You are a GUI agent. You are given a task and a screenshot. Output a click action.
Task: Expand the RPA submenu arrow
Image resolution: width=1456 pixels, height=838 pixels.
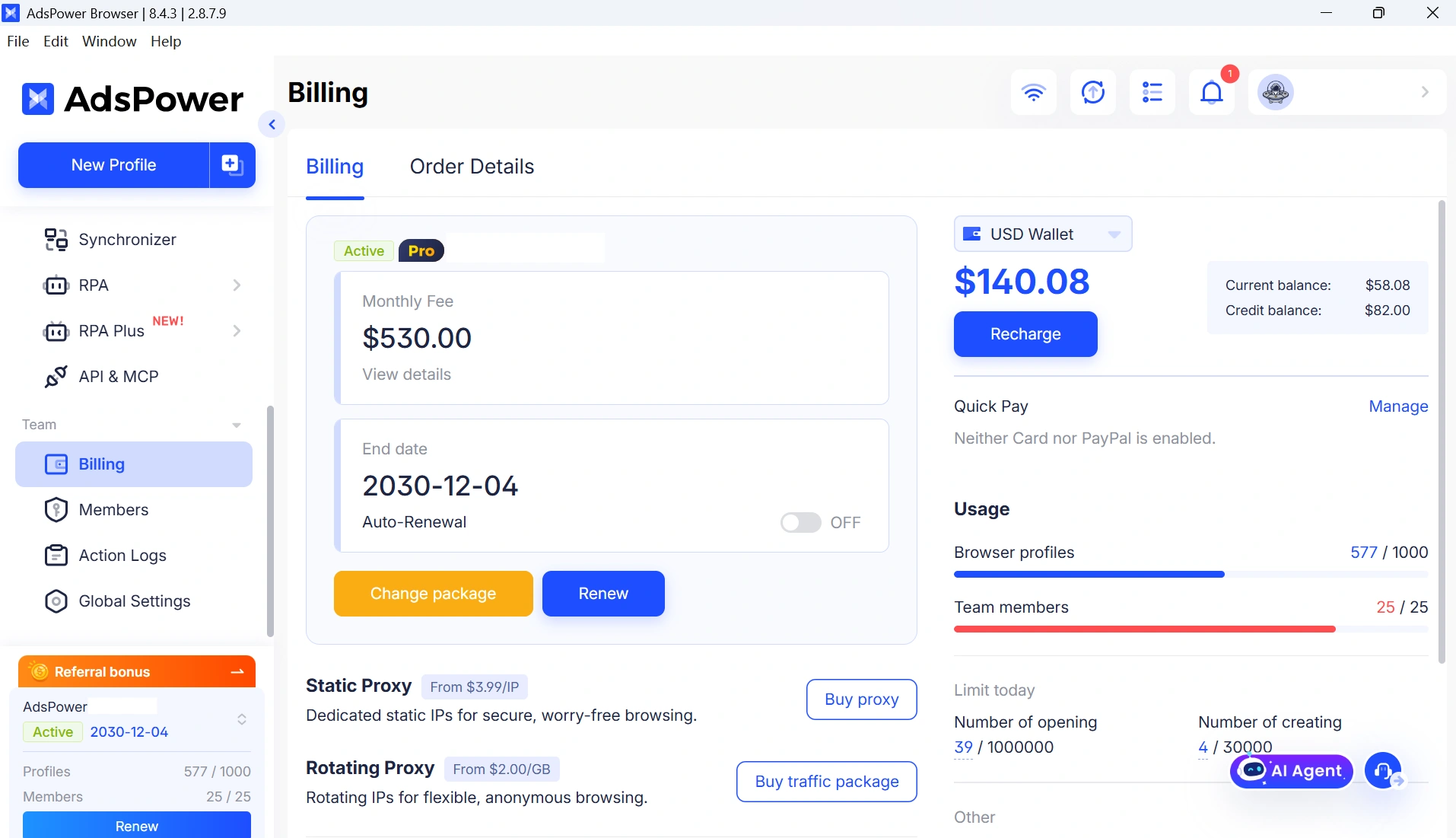point(237,285)
